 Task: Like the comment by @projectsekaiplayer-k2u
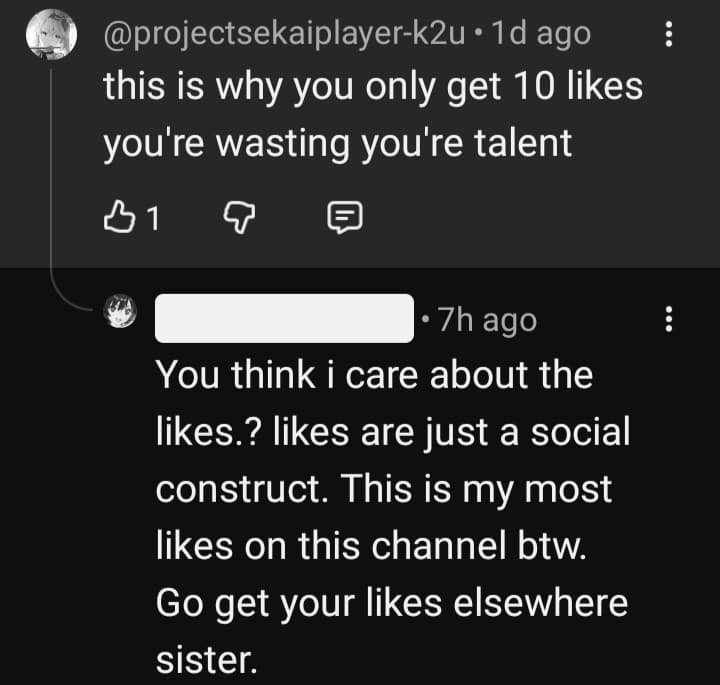point(117,217)
